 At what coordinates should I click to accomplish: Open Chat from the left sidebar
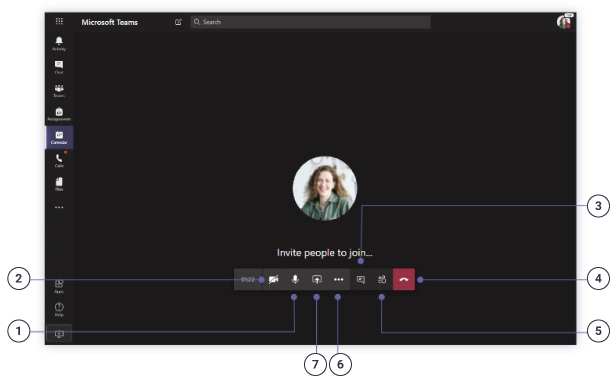click(59, 67)
